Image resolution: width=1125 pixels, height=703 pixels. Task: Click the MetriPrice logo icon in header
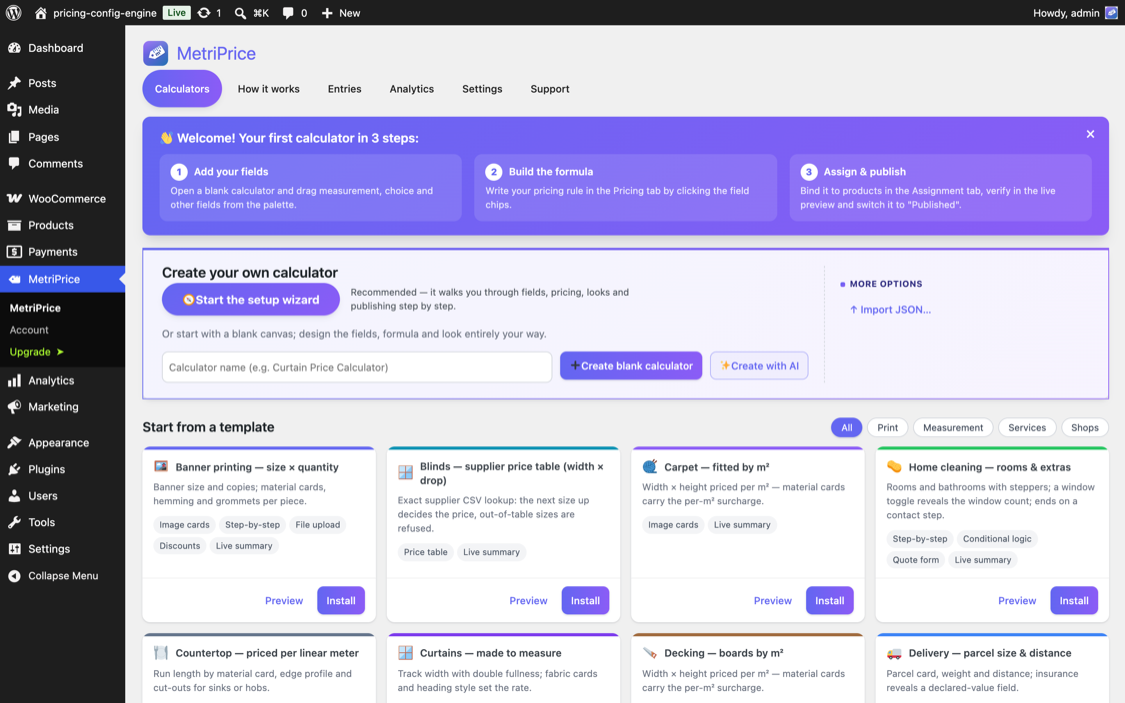(156, 53)
